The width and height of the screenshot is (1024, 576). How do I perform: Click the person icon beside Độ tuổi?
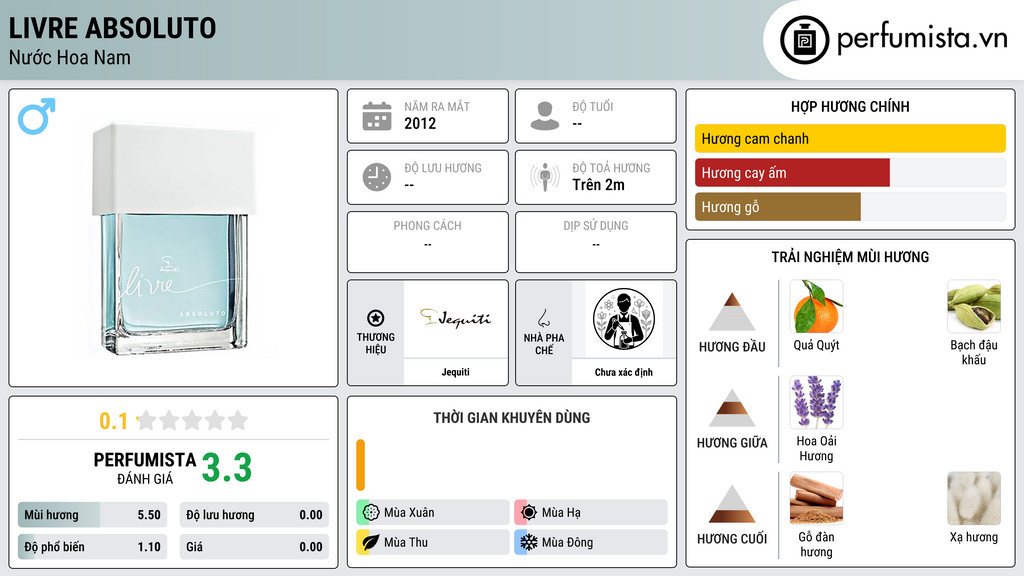pos(545,116)
